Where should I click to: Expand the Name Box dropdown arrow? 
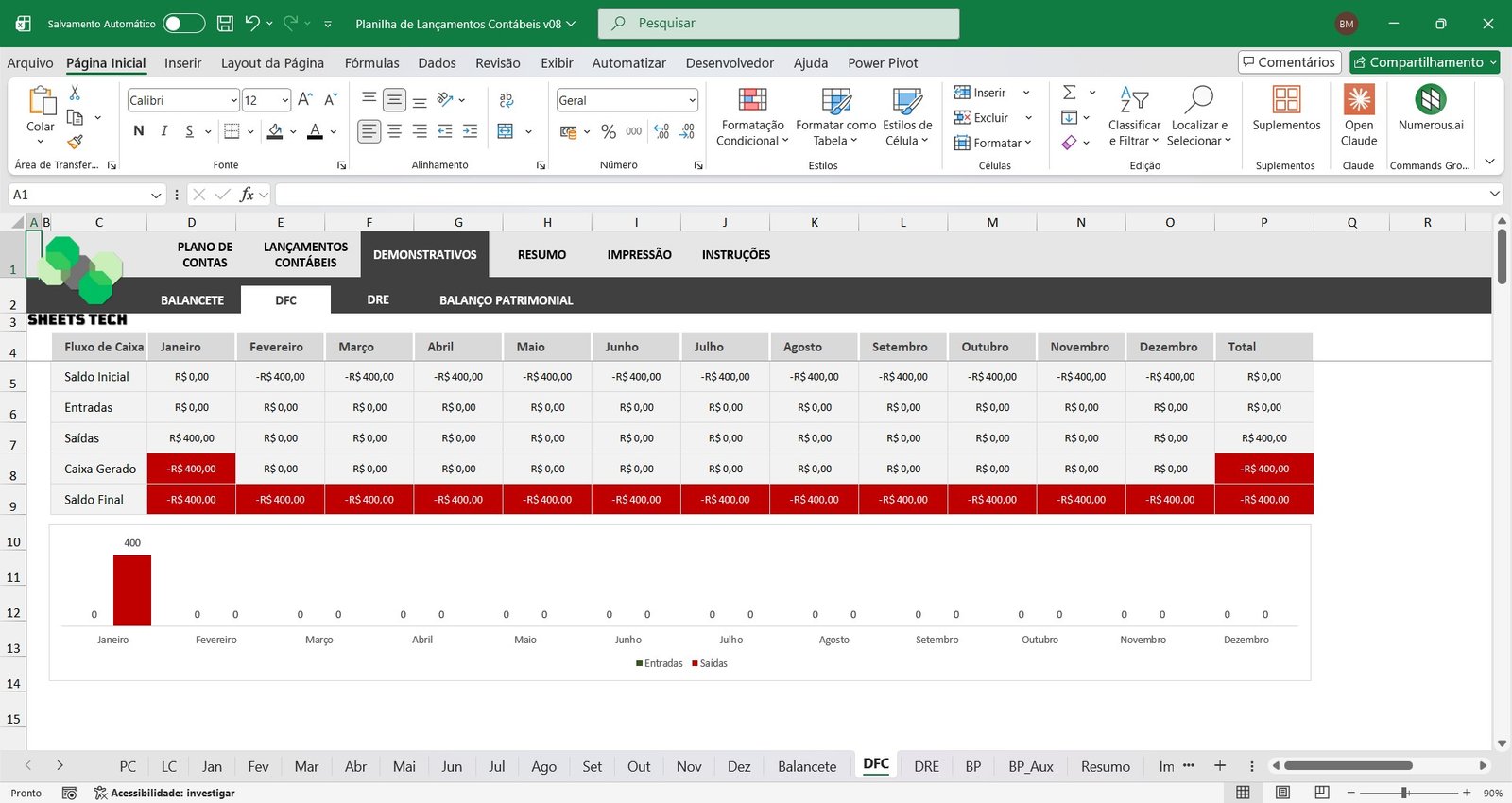click(156, 195)
